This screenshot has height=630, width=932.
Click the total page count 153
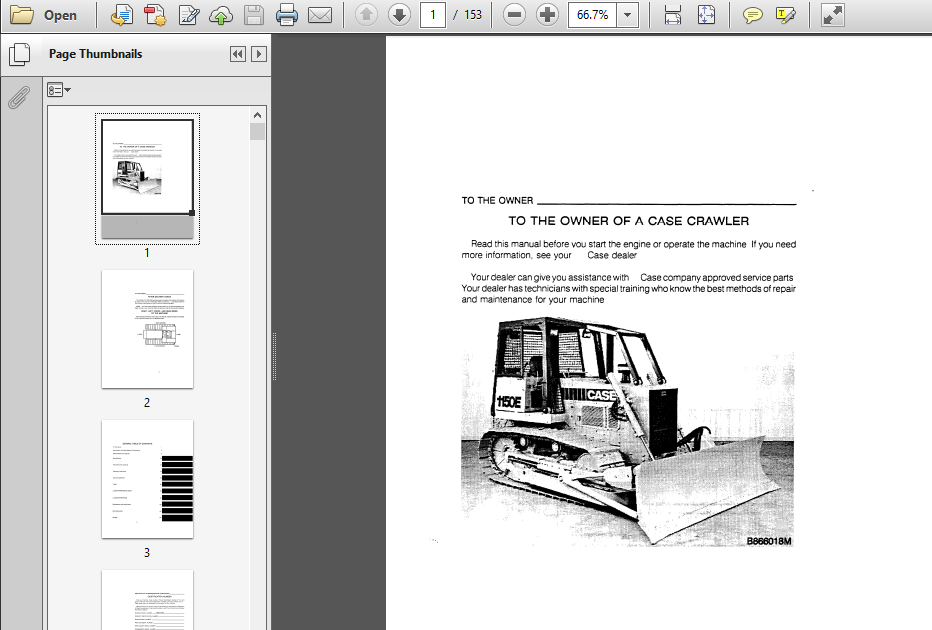[x=473, y=15]
